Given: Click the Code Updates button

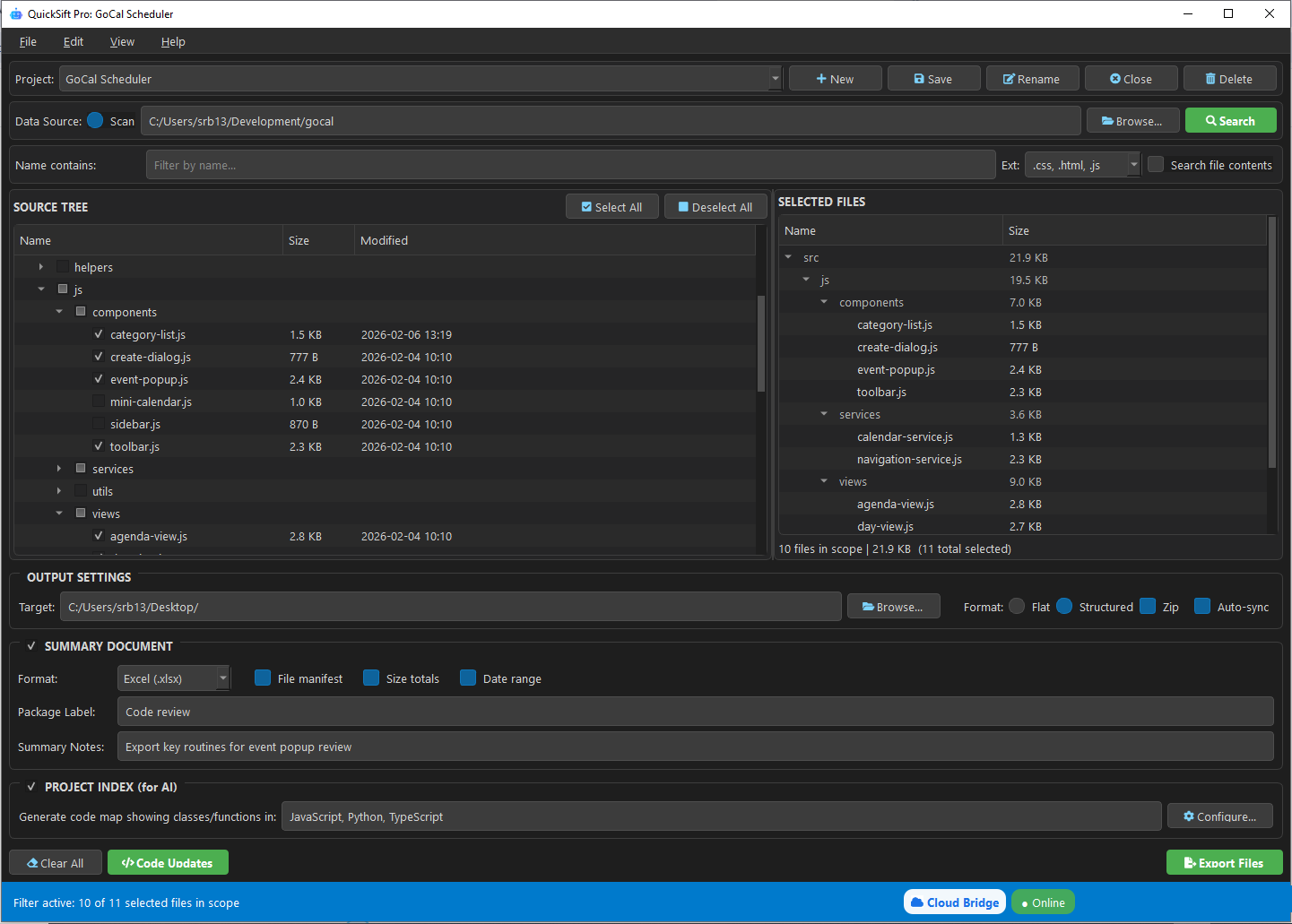Looking at the screenshot, I should point(168,863).
